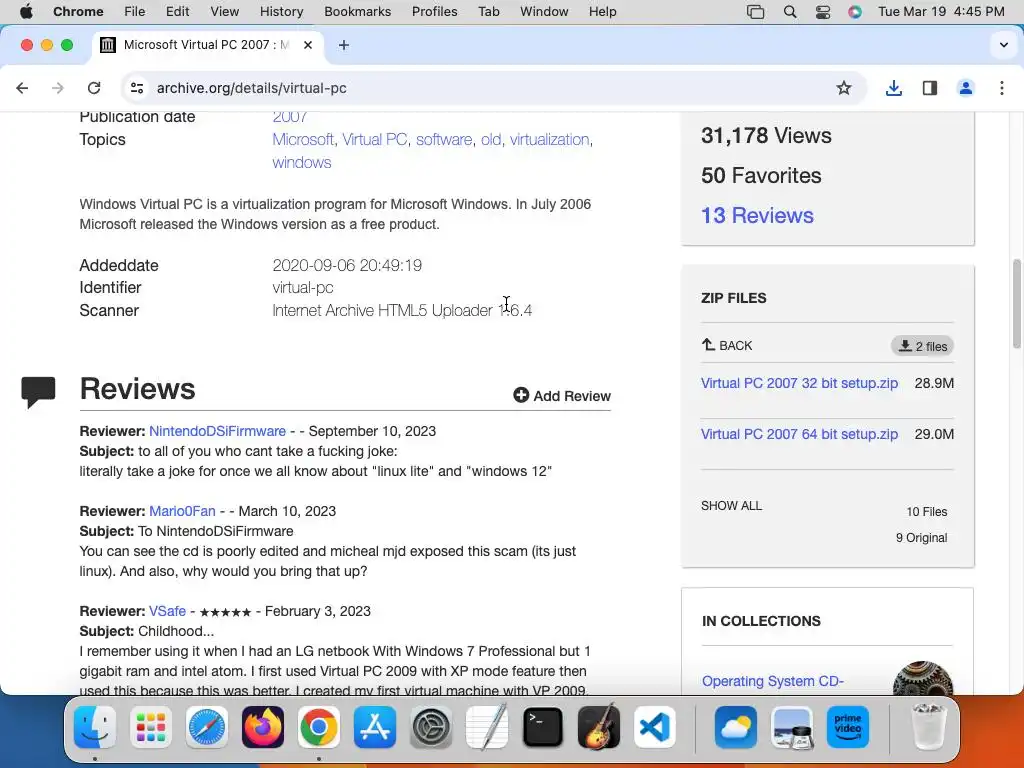
Task: Reload the archive.org page
Action: coord(94,88)
